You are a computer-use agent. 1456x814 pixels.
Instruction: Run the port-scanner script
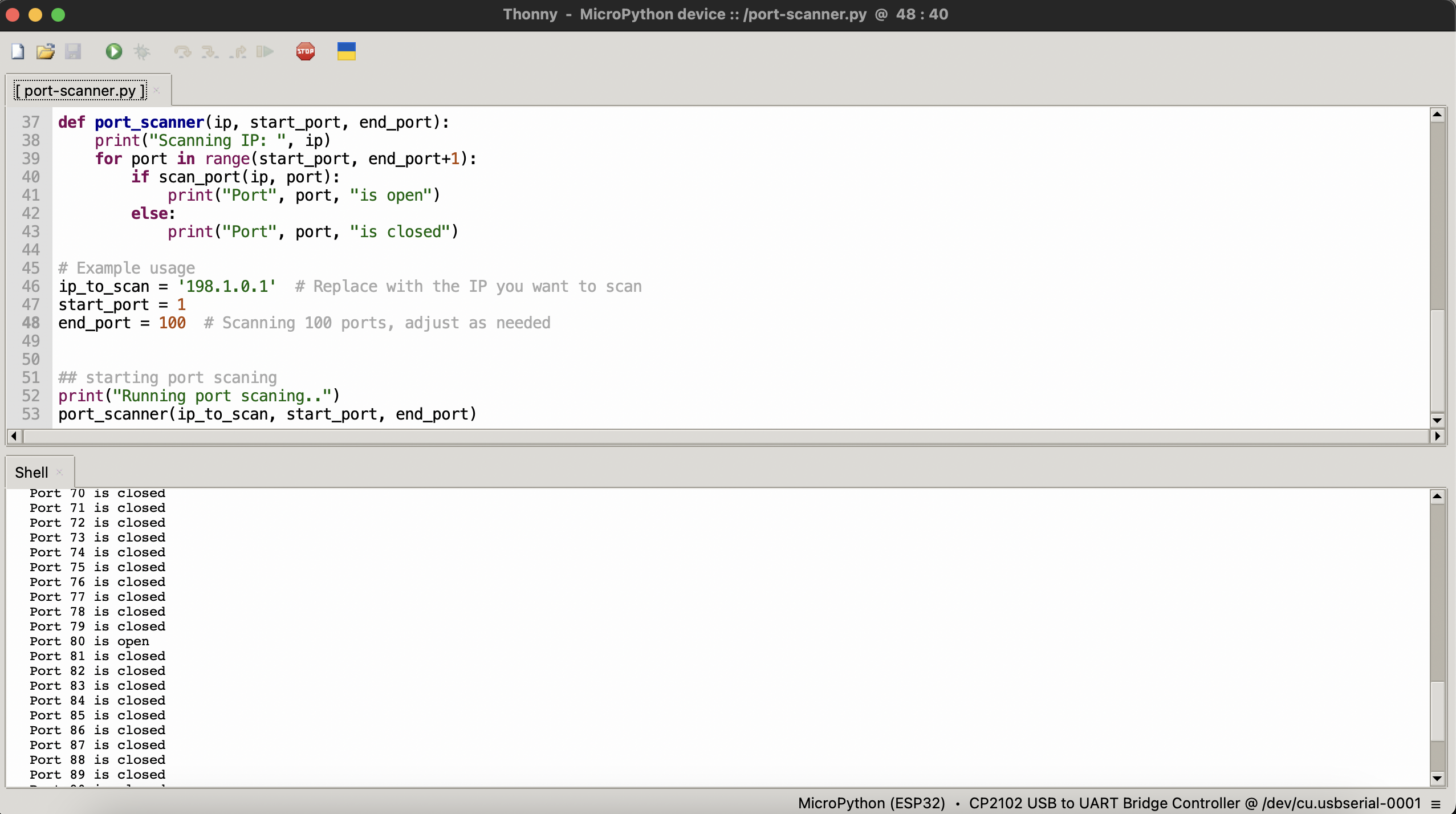point(114,51)
